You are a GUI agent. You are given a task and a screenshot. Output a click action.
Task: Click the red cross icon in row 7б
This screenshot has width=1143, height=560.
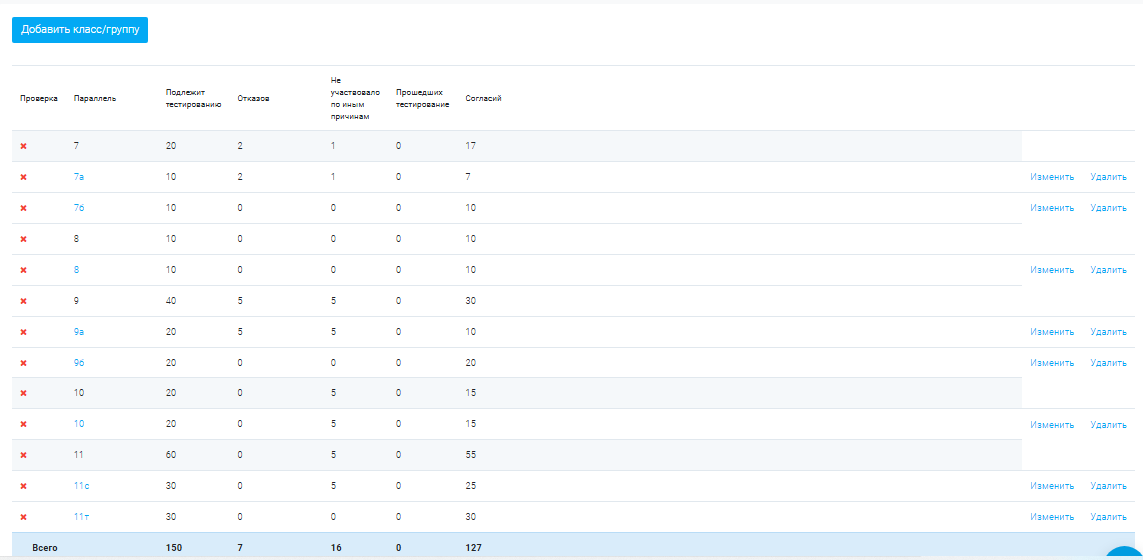[x=24, y=208]
